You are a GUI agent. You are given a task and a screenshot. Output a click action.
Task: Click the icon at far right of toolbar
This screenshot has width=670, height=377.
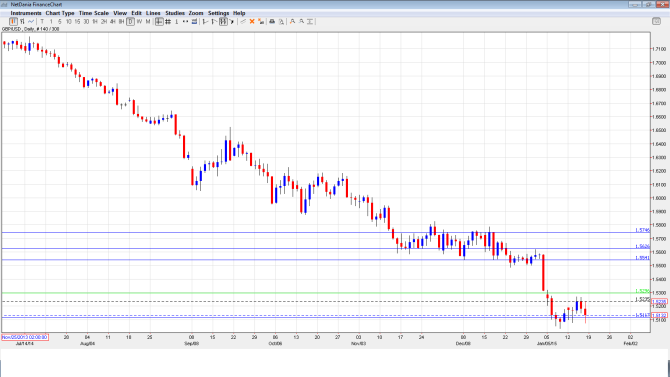pyautogui.click(x=656, y=21)
